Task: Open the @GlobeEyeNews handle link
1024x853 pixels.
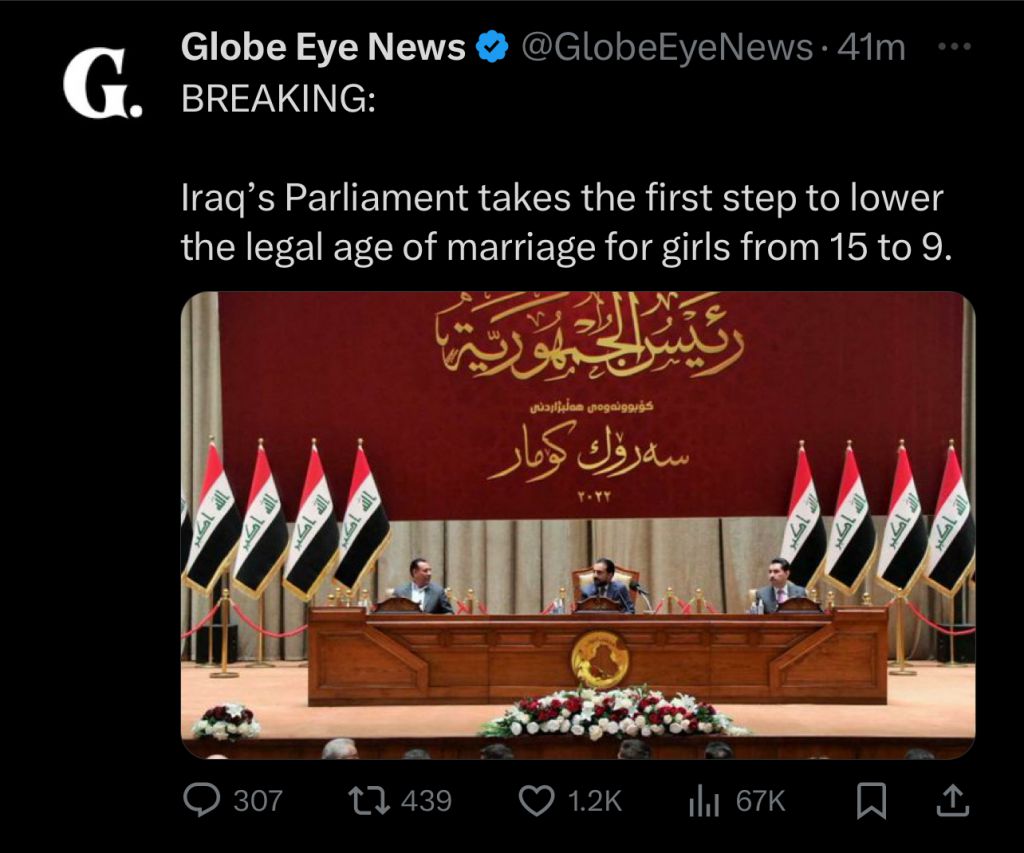Action: [x=666, y=47]
